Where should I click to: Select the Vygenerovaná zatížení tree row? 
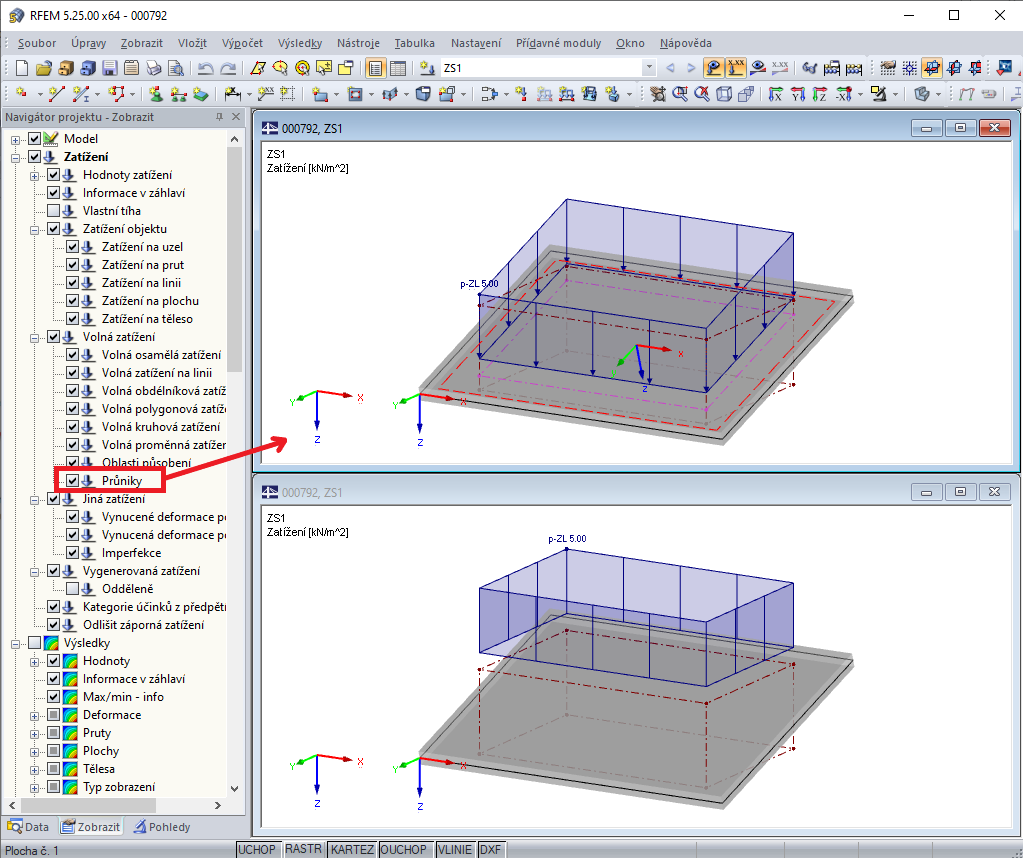click(x=141, y=571)
